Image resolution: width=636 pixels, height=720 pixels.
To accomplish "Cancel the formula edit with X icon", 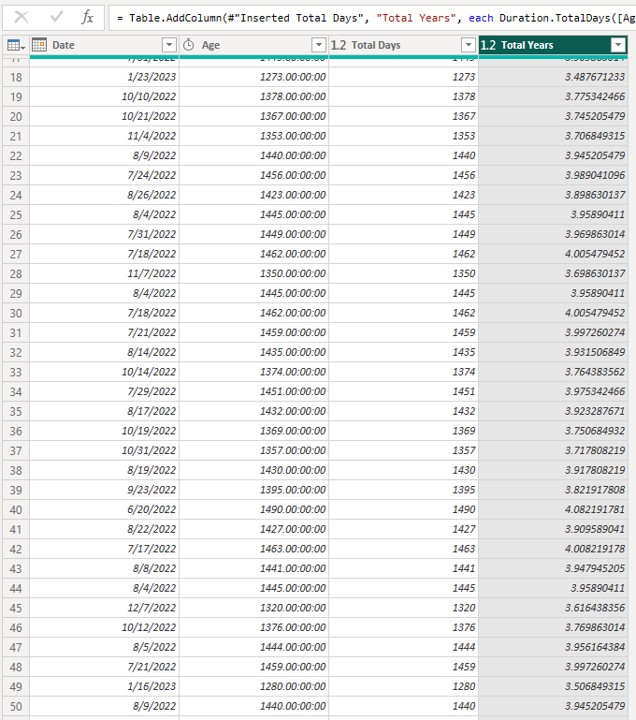I will (21, 17).
